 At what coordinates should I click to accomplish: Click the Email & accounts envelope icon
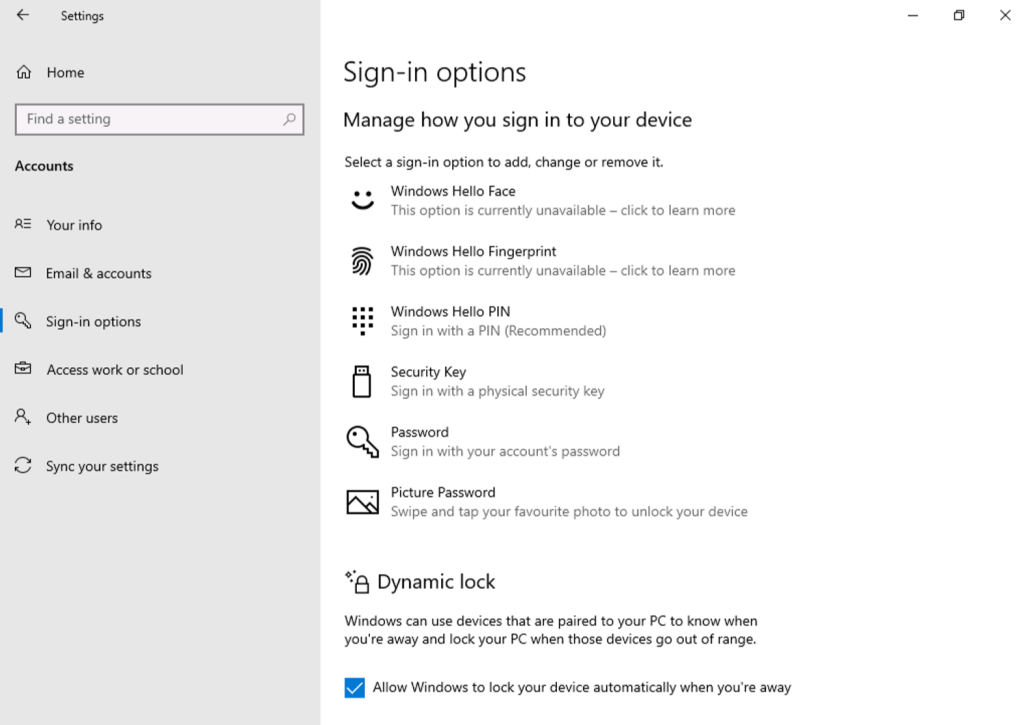[x=22, y=273]
